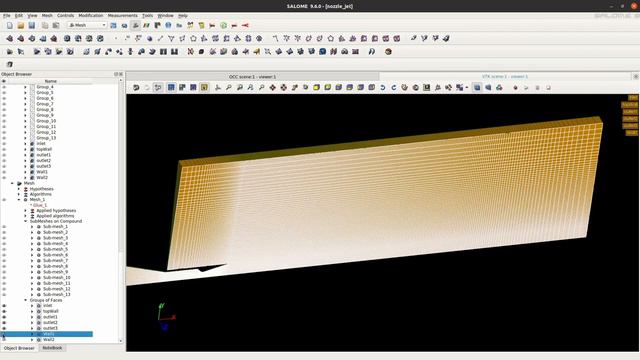Image resolution: width=640 pixels, height=360 pixels.
Task: Select Group_12 in the tree
Action: coord(46,132)
